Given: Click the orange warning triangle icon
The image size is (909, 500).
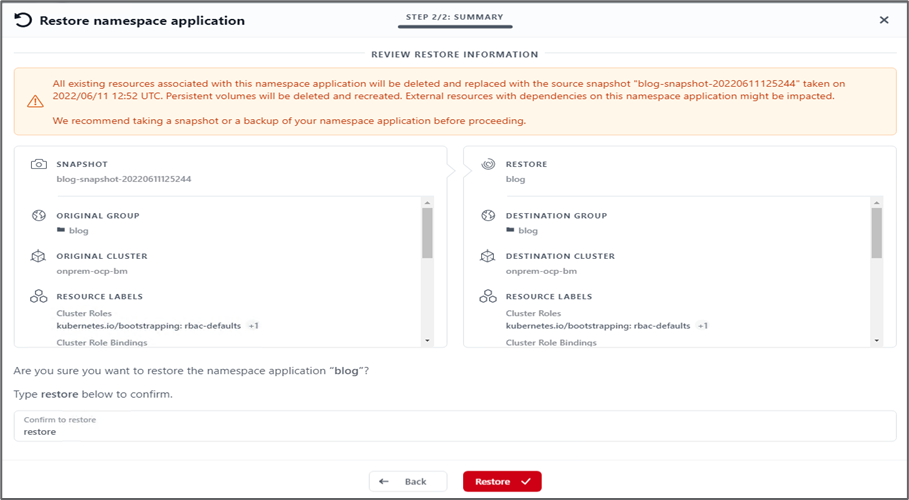Looking at the screenshot, I should (35, 101).
